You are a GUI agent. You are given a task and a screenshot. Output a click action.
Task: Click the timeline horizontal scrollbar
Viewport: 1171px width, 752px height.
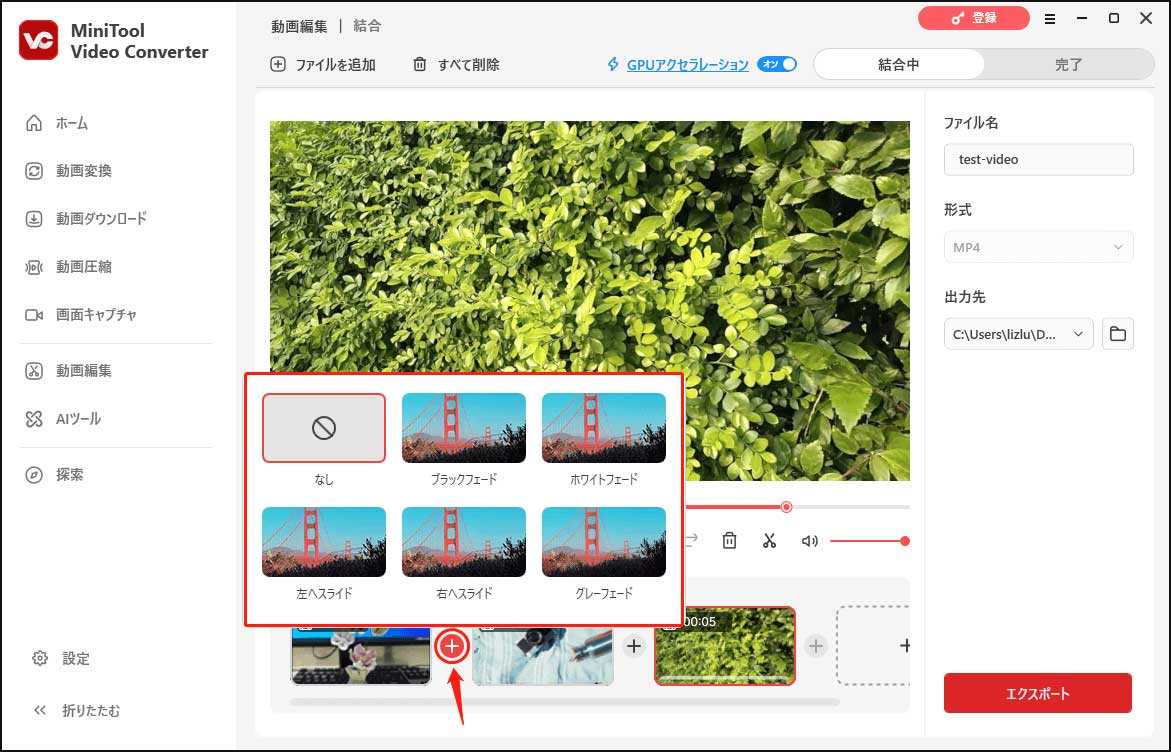(x=565, y=702)
